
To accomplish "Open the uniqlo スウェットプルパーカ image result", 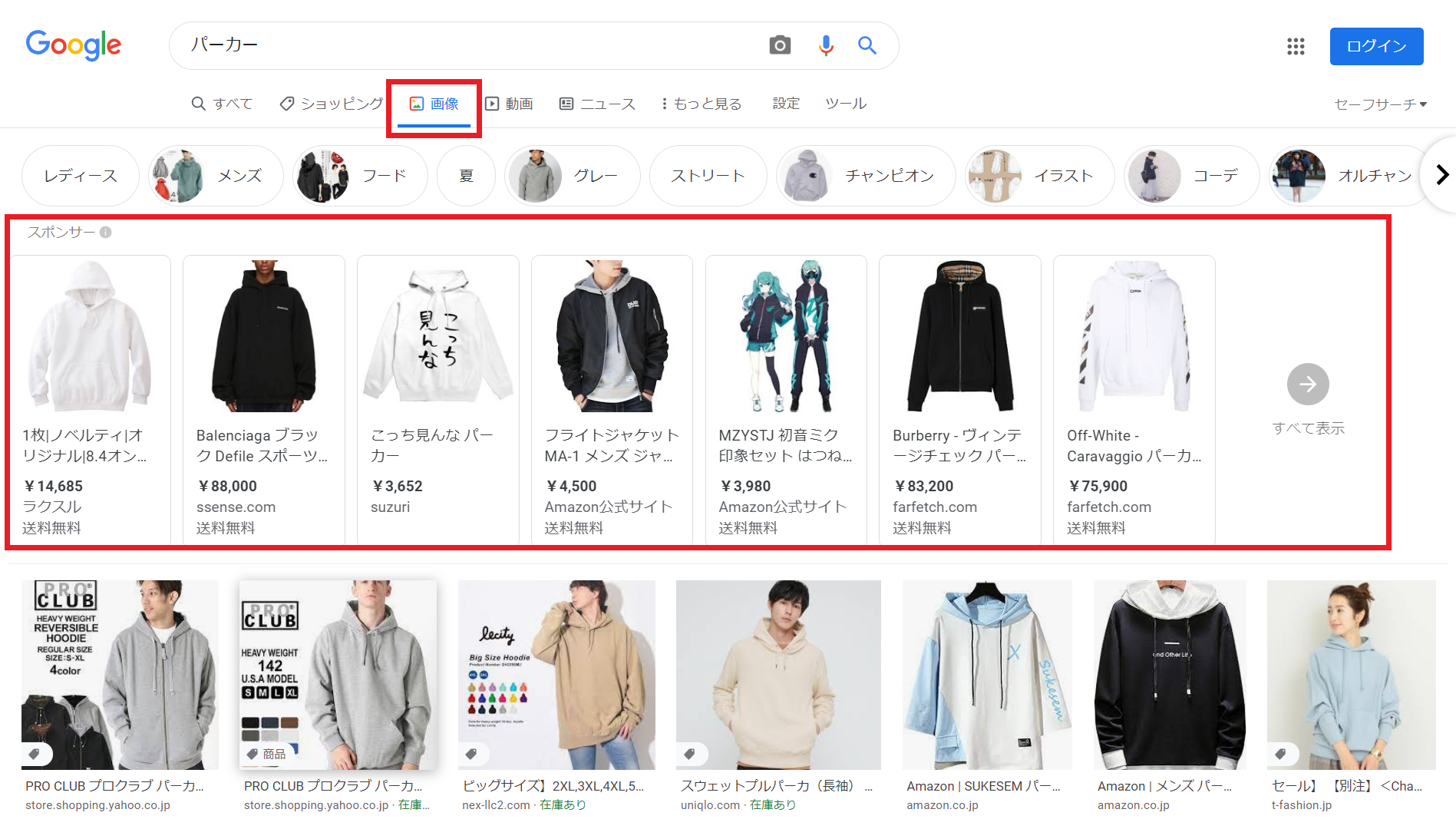I will click(778, 675).
